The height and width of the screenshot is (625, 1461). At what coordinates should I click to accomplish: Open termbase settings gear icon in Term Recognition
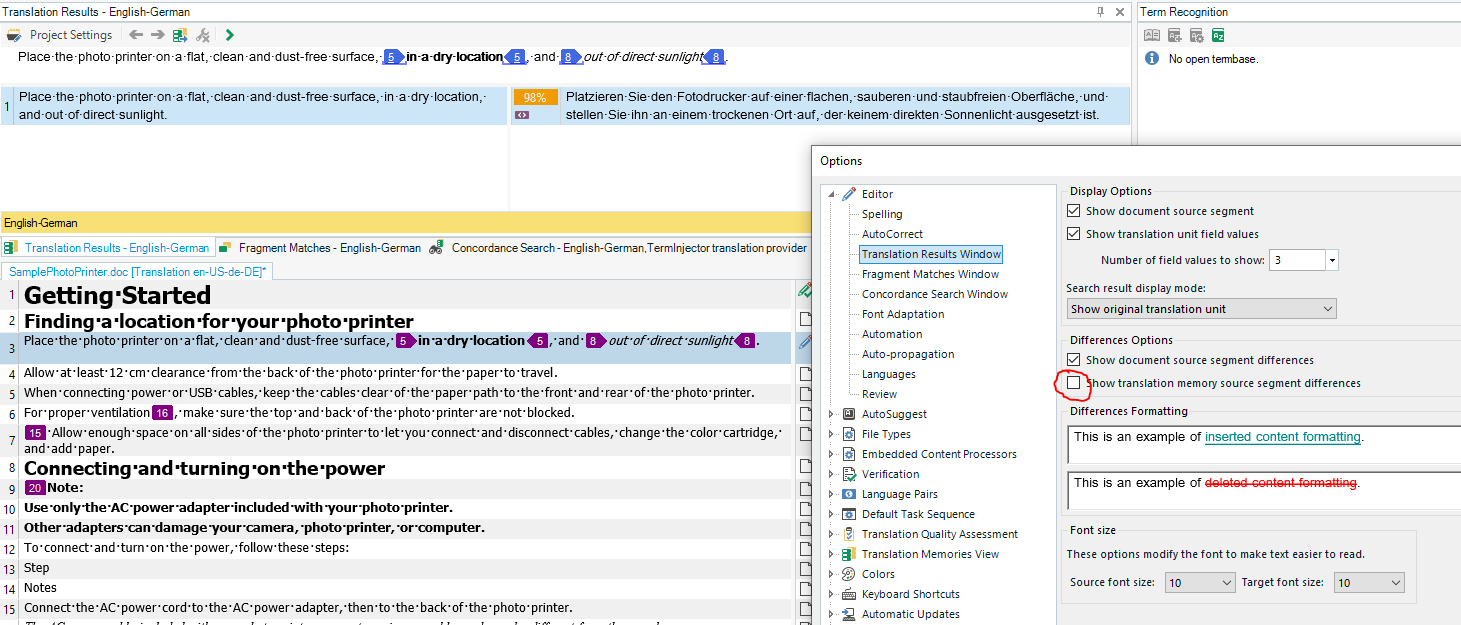pyautogui.click(x=1196, y=35)
